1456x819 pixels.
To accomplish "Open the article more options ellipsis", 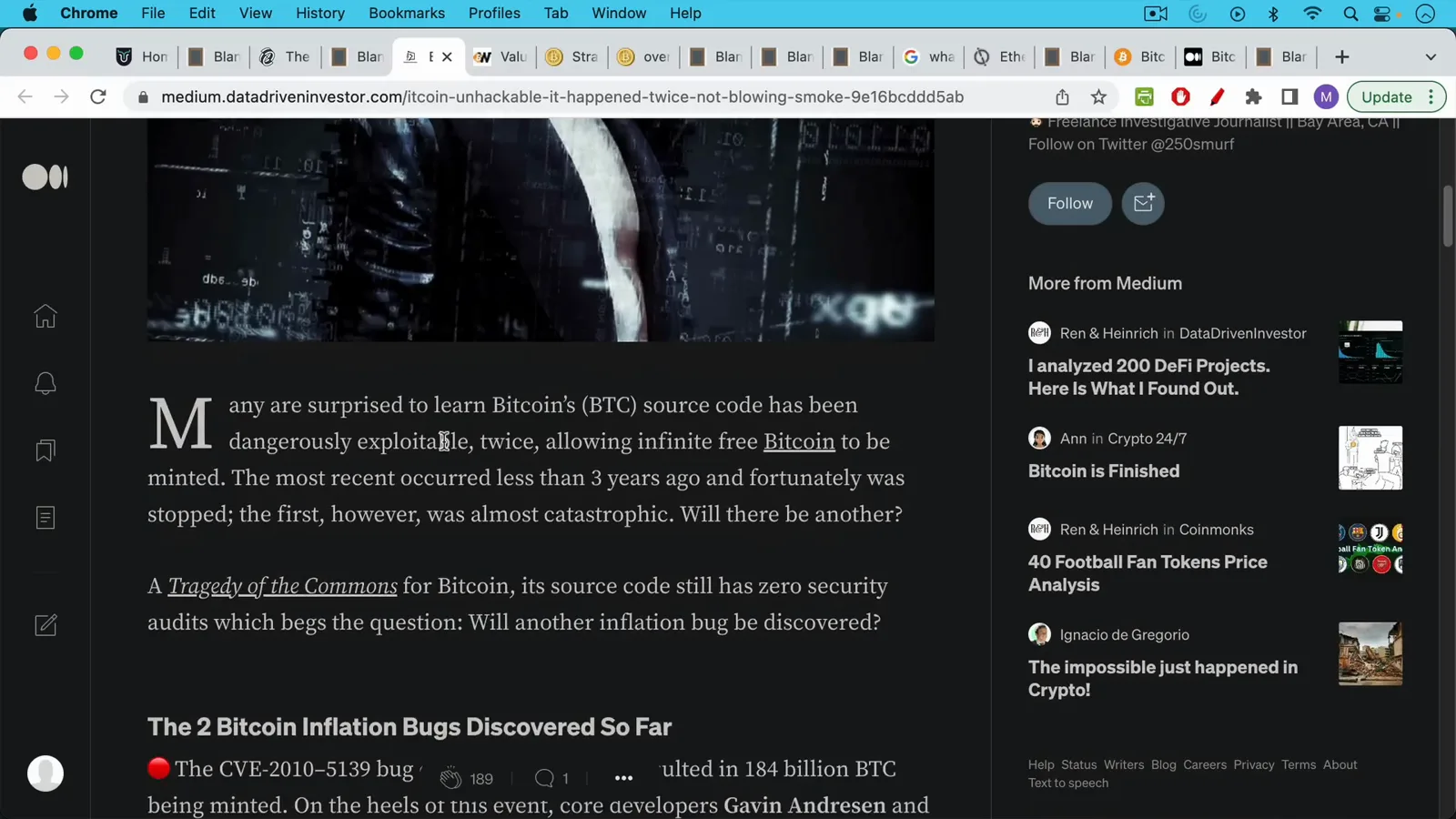I will 623,778.
